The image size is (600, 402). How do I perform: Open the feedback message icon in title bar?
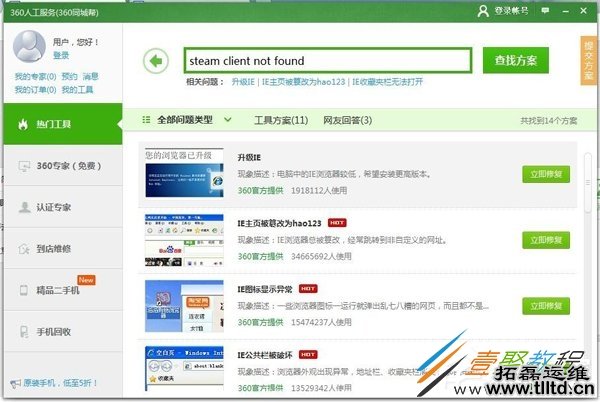(545, 11)
